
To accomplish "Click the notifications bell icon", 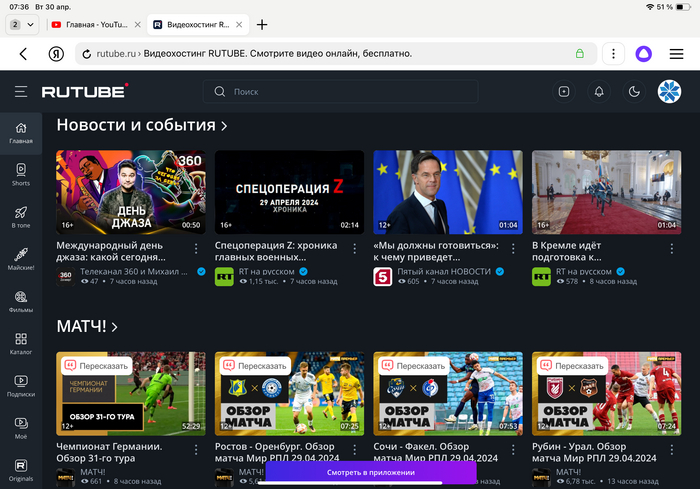I will click(x=599, y=92).
